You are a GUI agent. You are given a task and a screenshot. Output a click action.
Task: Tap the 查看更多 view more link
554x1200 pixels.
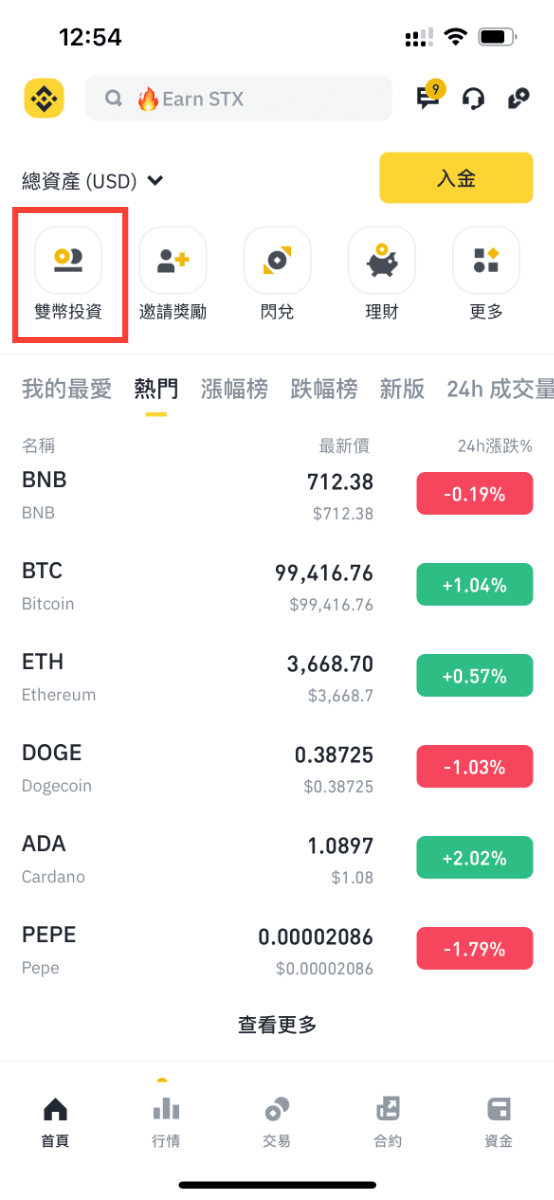point(277,1024)
